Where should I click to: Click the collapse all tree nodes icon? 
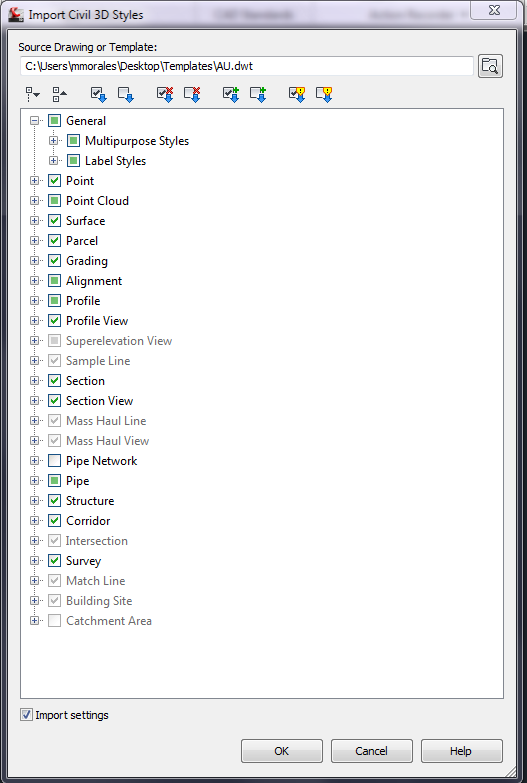[x=59, y=93]
